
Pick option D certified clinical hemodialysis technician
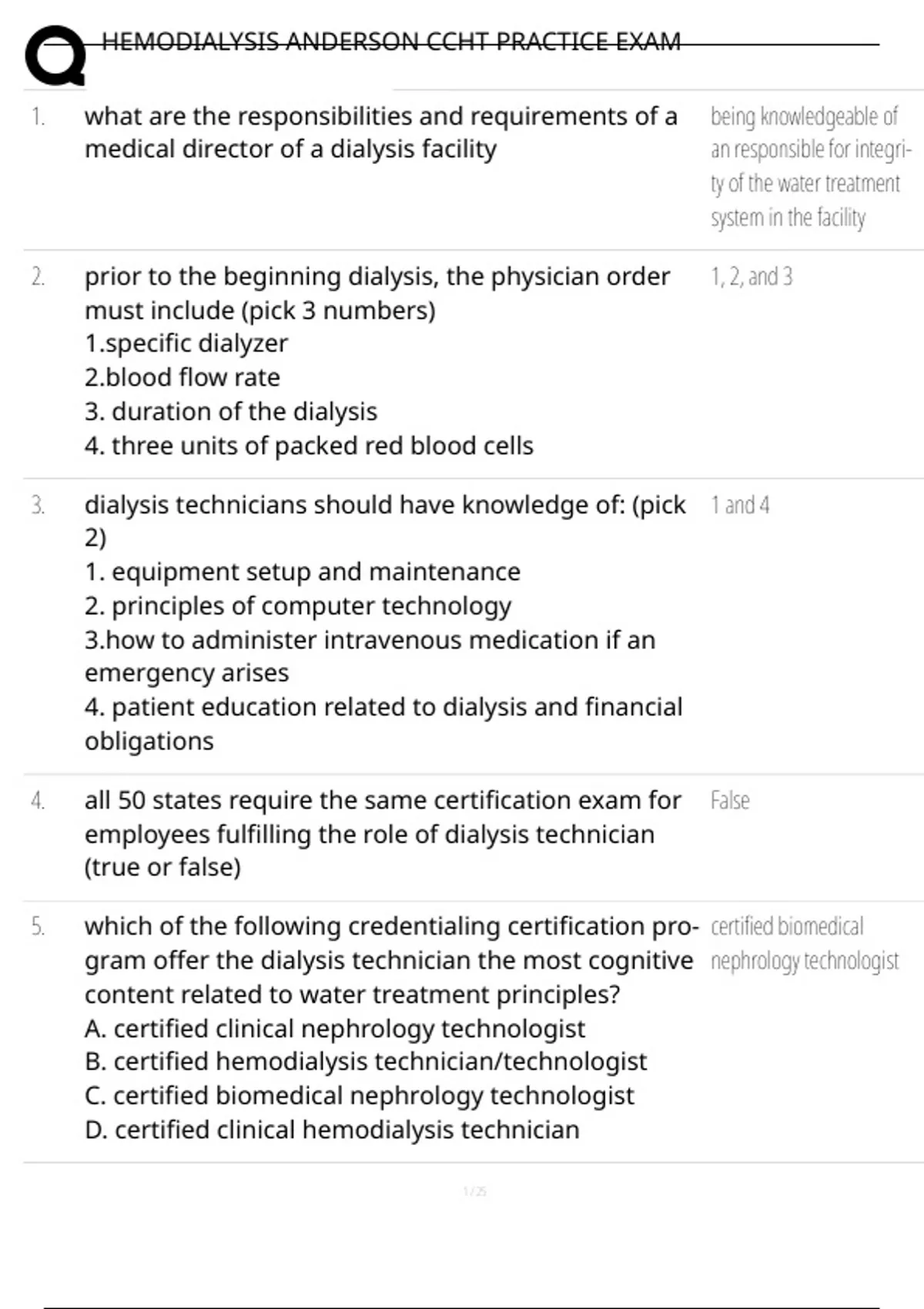click(332, 1130)
